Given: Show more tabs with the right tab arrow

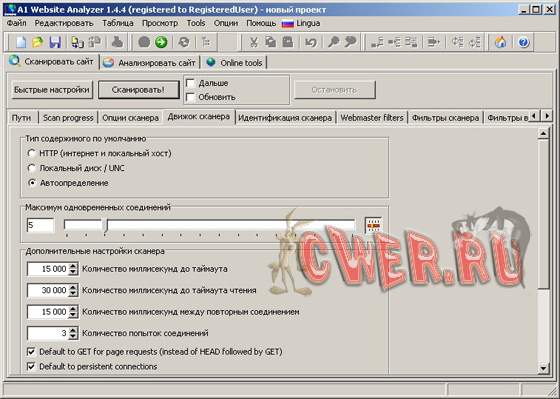Looking at the screenshot, I should pos(546,116).
